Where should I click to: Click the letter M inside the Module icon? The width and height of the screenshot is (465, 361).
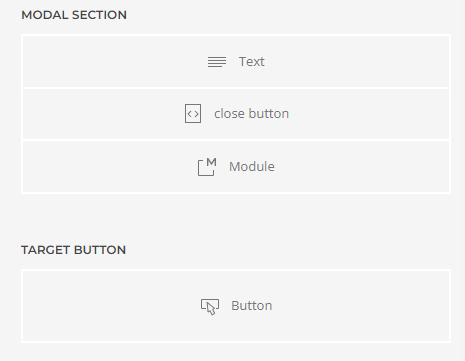(211, 162)
